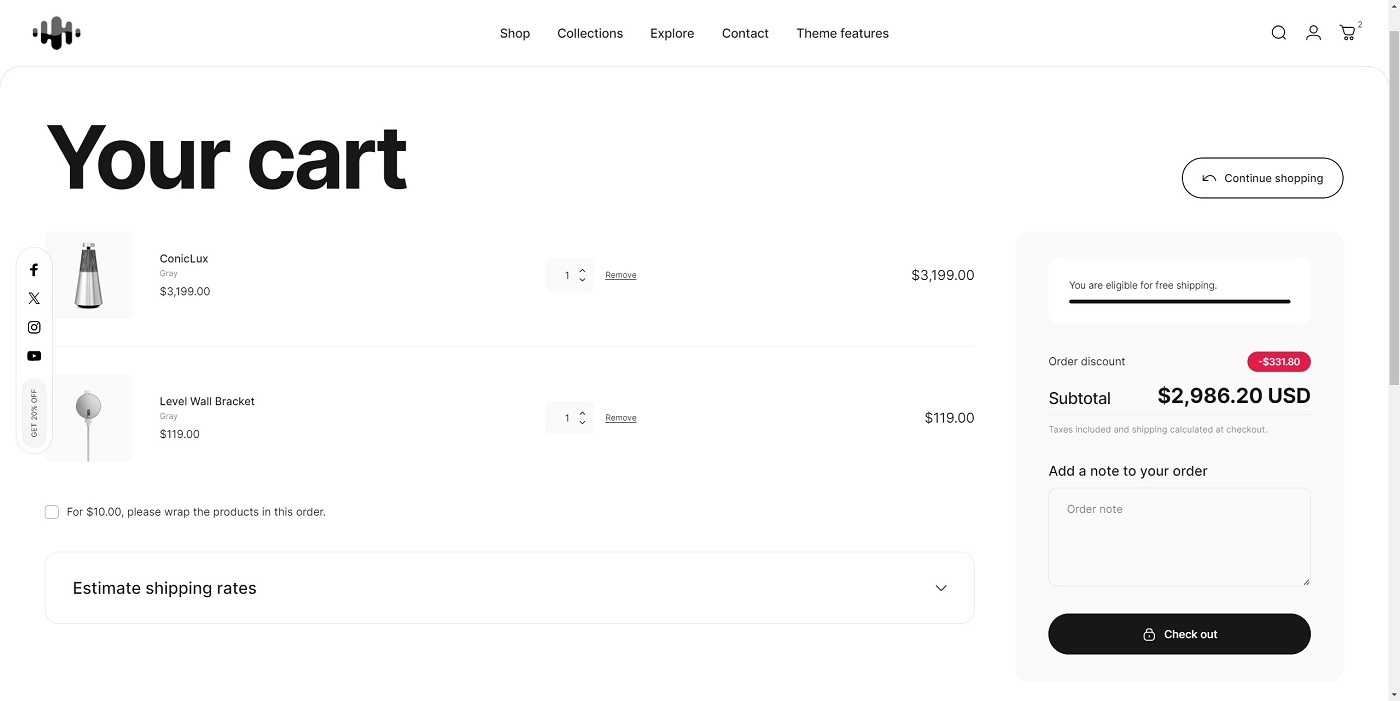
Task: Visit the X social icon
Action: click(x=34, y=297)
